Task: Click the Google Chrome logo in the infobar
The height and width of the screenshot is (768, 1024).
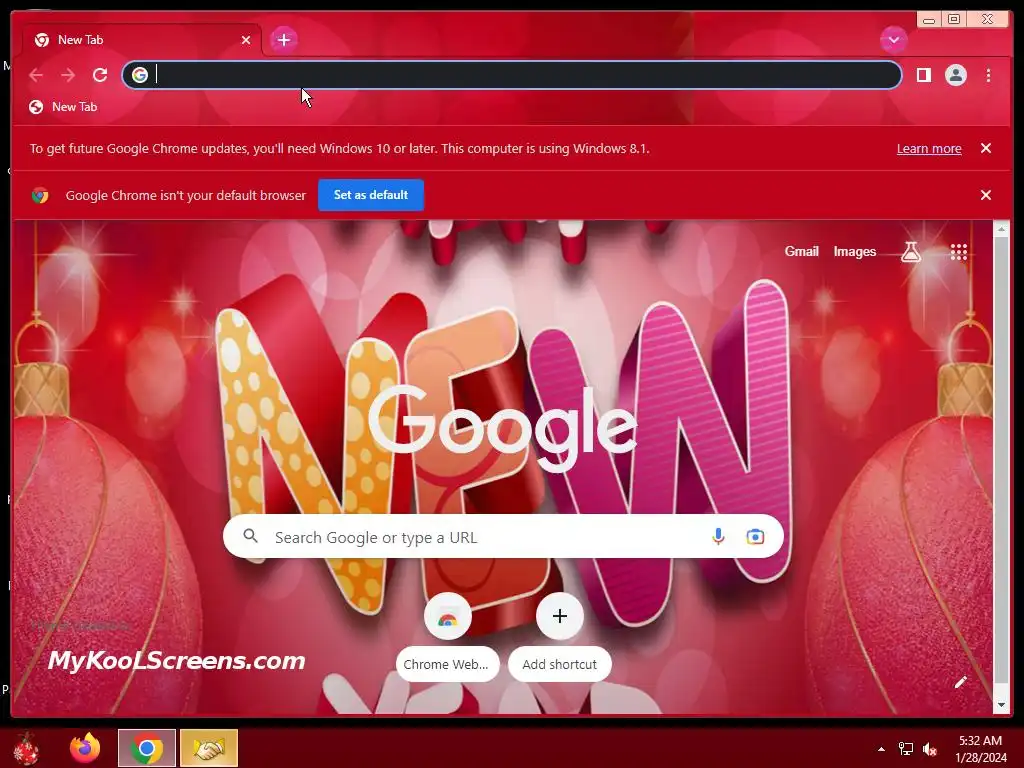Action: tap(40, 195)
